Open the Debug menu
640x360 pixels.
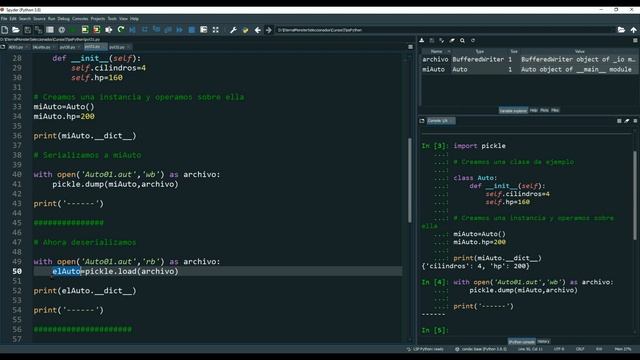(63, 19)
